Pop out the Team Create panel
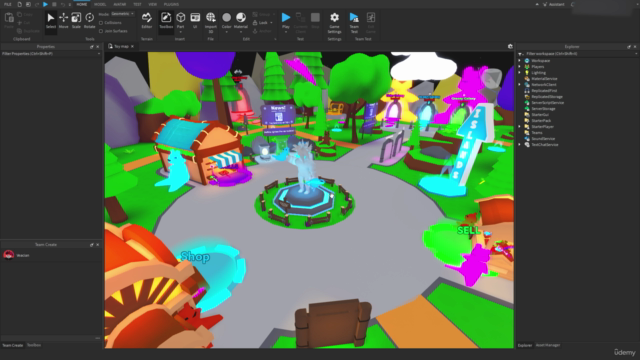The height and width of the screenshot is (360, 640). pyautogui.click(x=92, y=245)
